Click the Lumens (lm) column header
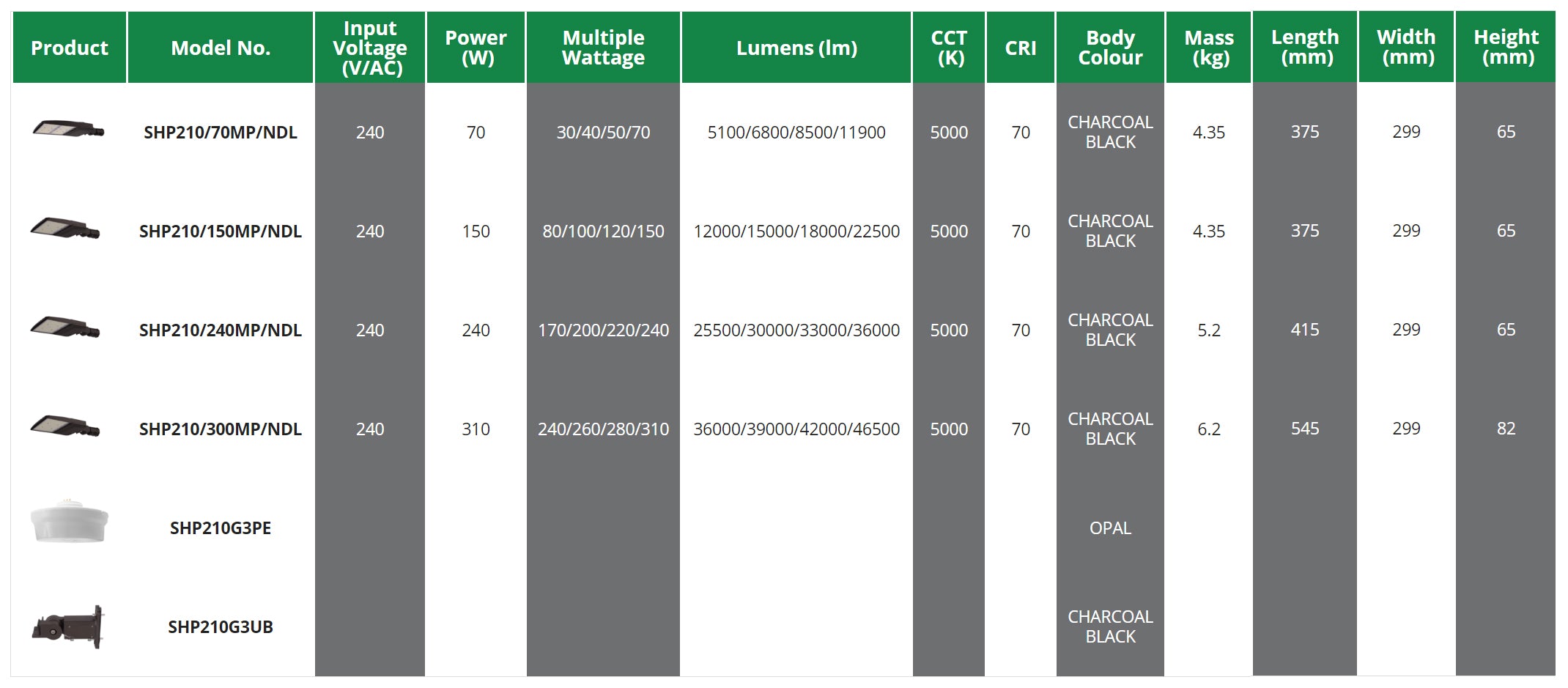This screenshot has height=688, width=1568. pyautogui.click(x=796, y=48)
